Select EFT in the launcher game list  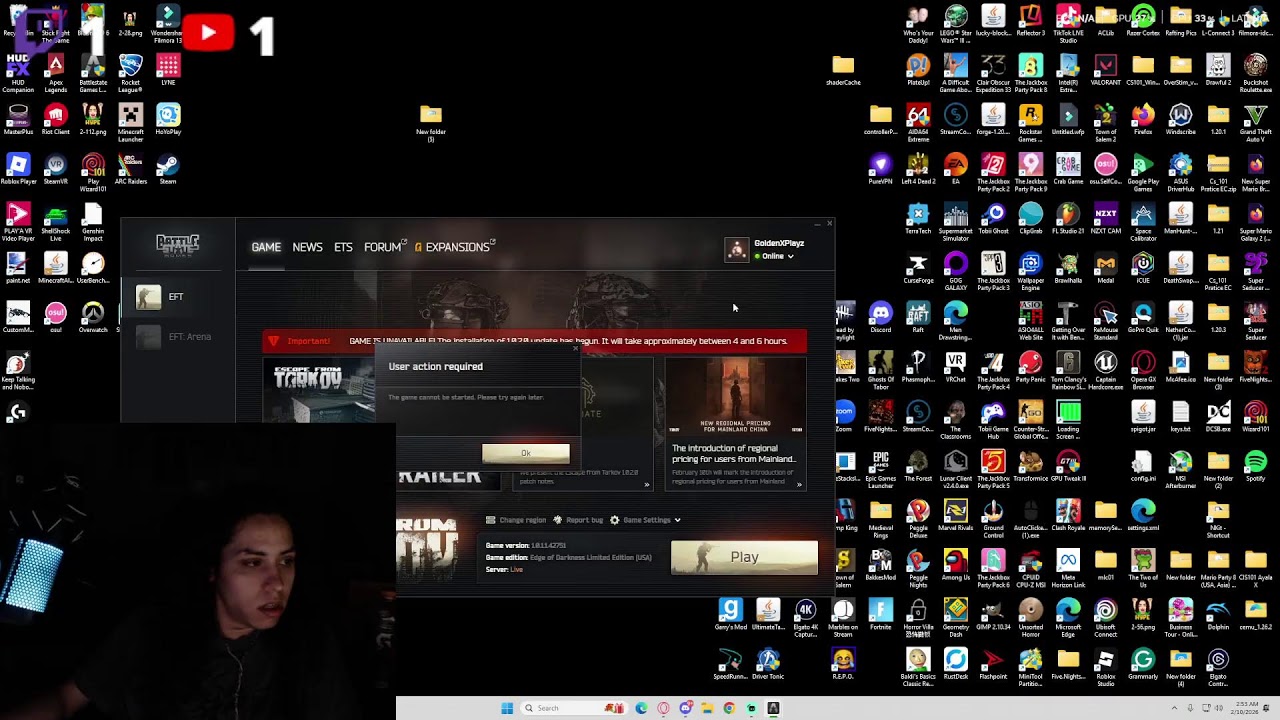[178, 297]
